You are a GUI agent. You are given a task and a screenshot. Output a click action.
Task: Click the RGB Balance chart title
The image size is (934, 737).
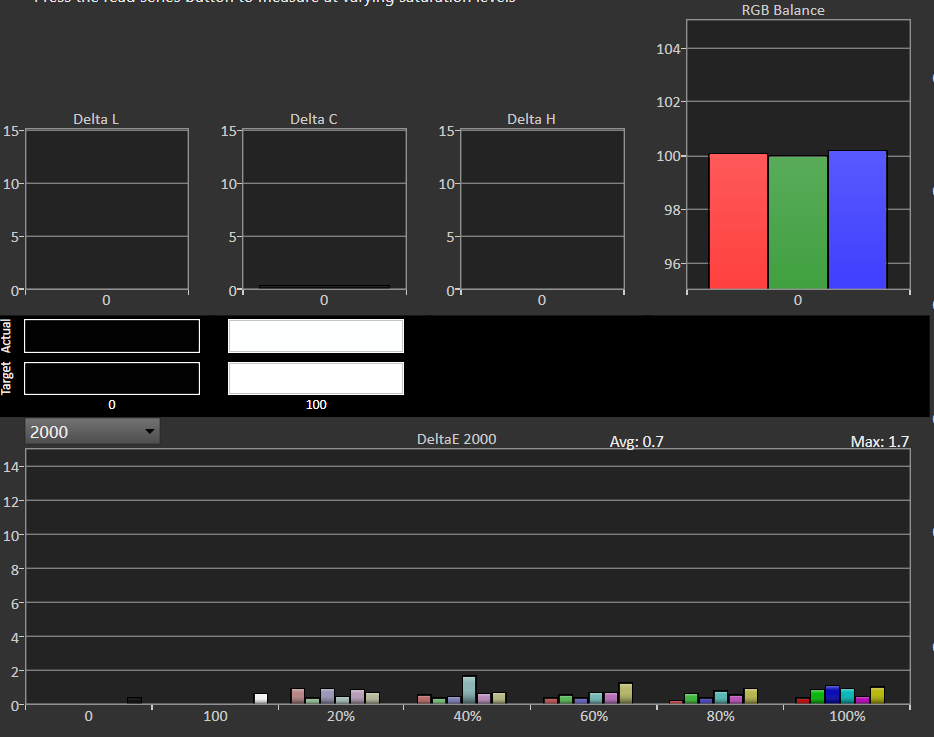pos(783,10)
